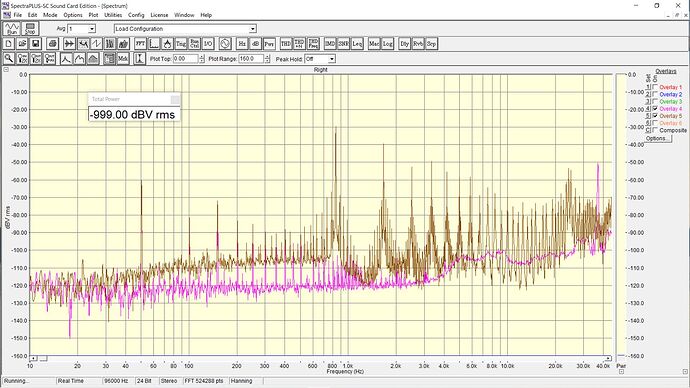Open the IMD measurement toolbar icon

[x=330, y=44]
